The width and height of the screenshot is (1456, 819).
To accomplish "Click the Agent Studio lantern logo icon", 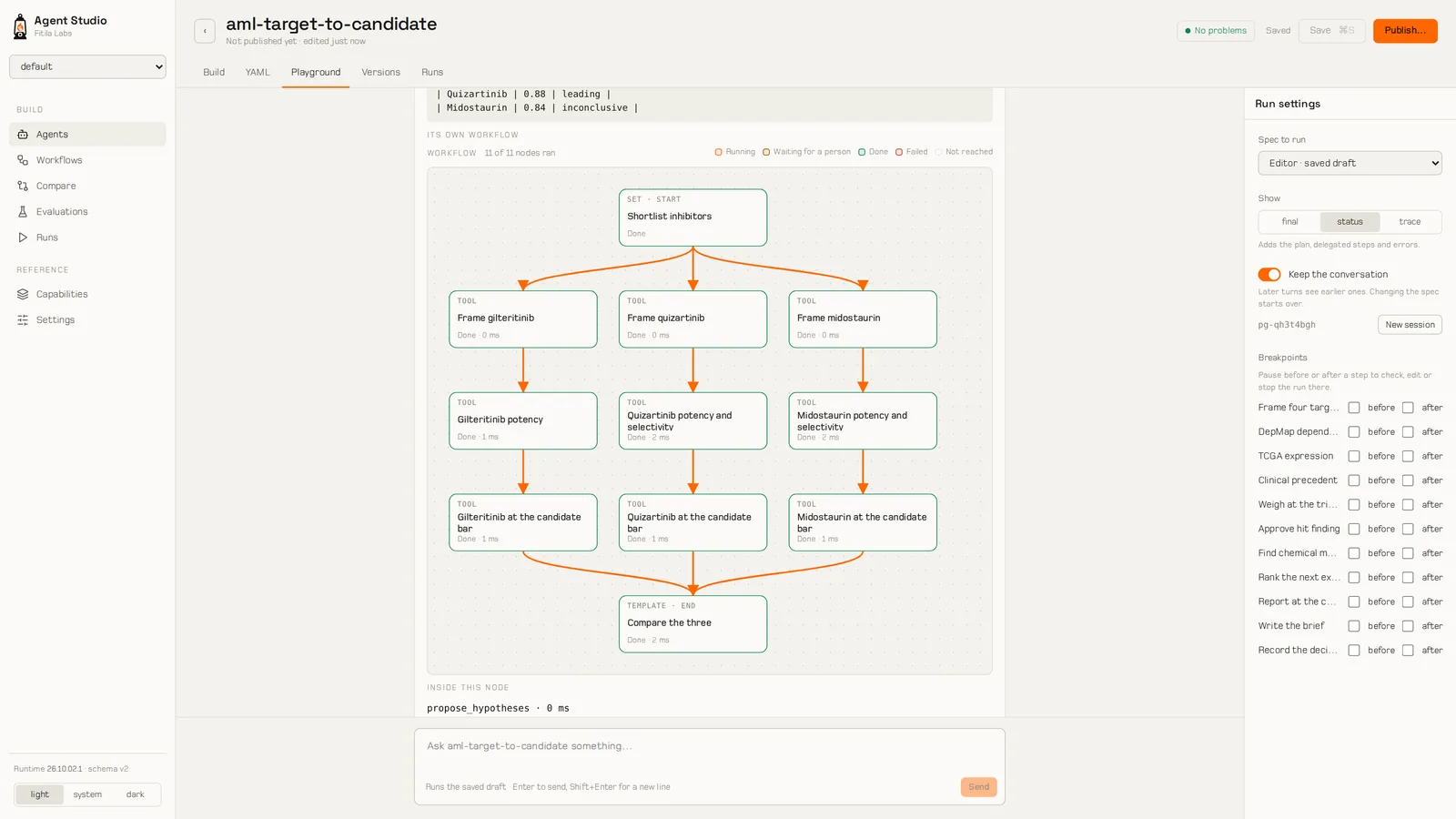I will point(20,26).
